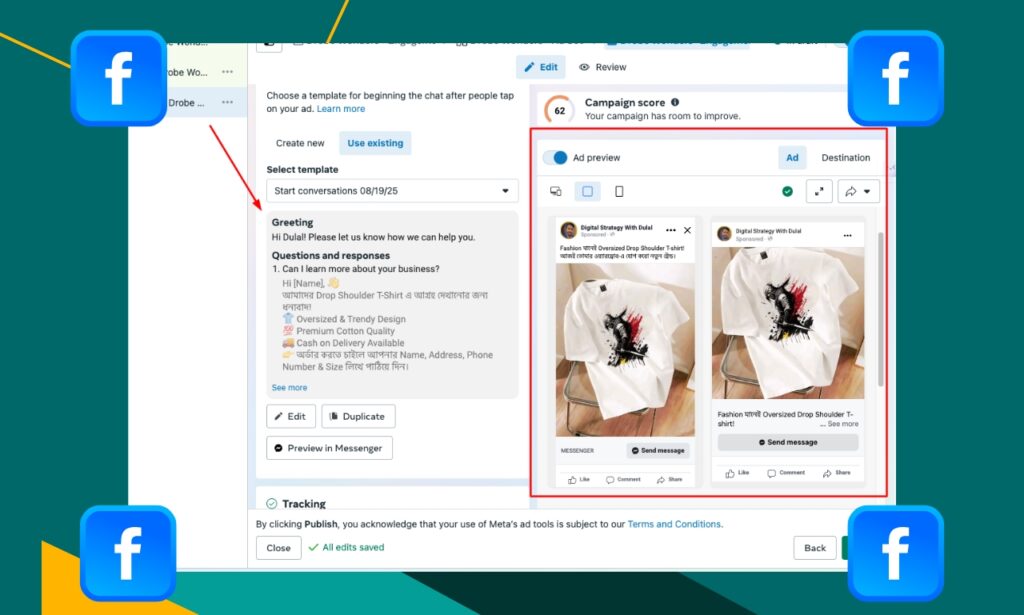
Task: Open the share preview dropdown
Action: click(x=858, y=191)
